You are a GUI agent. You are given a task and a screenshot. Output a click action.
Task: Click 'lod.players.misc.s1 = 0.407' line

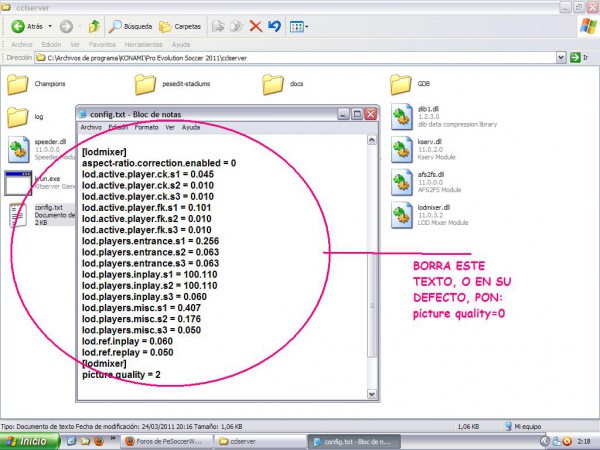(x=141, y=308)
